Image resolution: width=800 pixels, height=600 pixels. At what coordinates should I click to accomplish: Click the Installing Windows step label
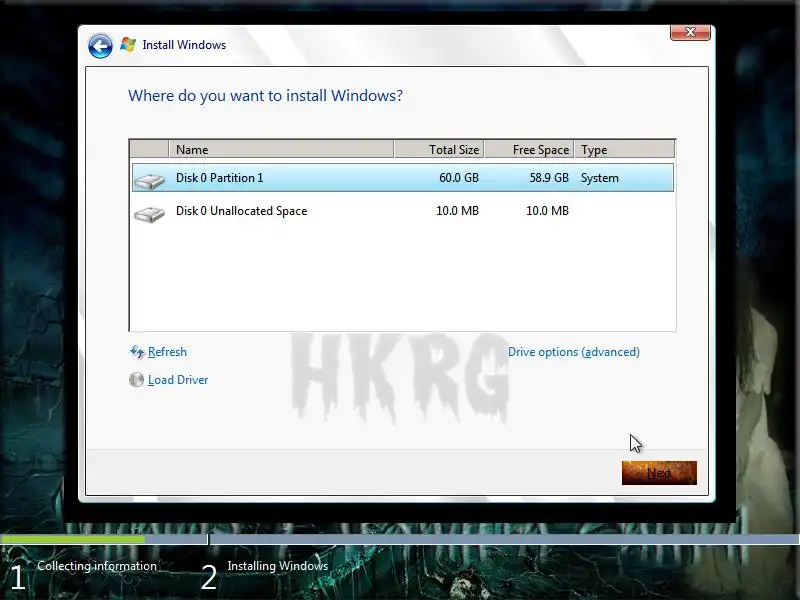(278, 566)
